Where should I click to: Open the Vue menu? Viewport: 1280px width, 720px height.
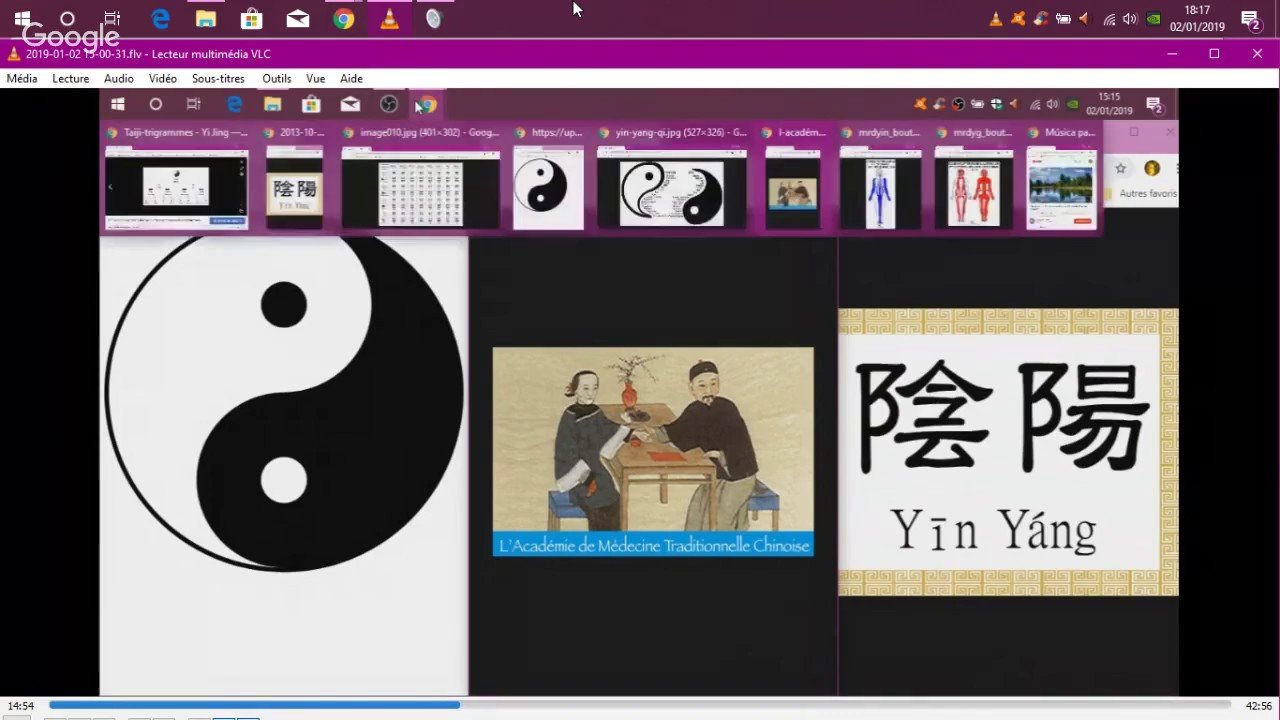pos(316,79)
